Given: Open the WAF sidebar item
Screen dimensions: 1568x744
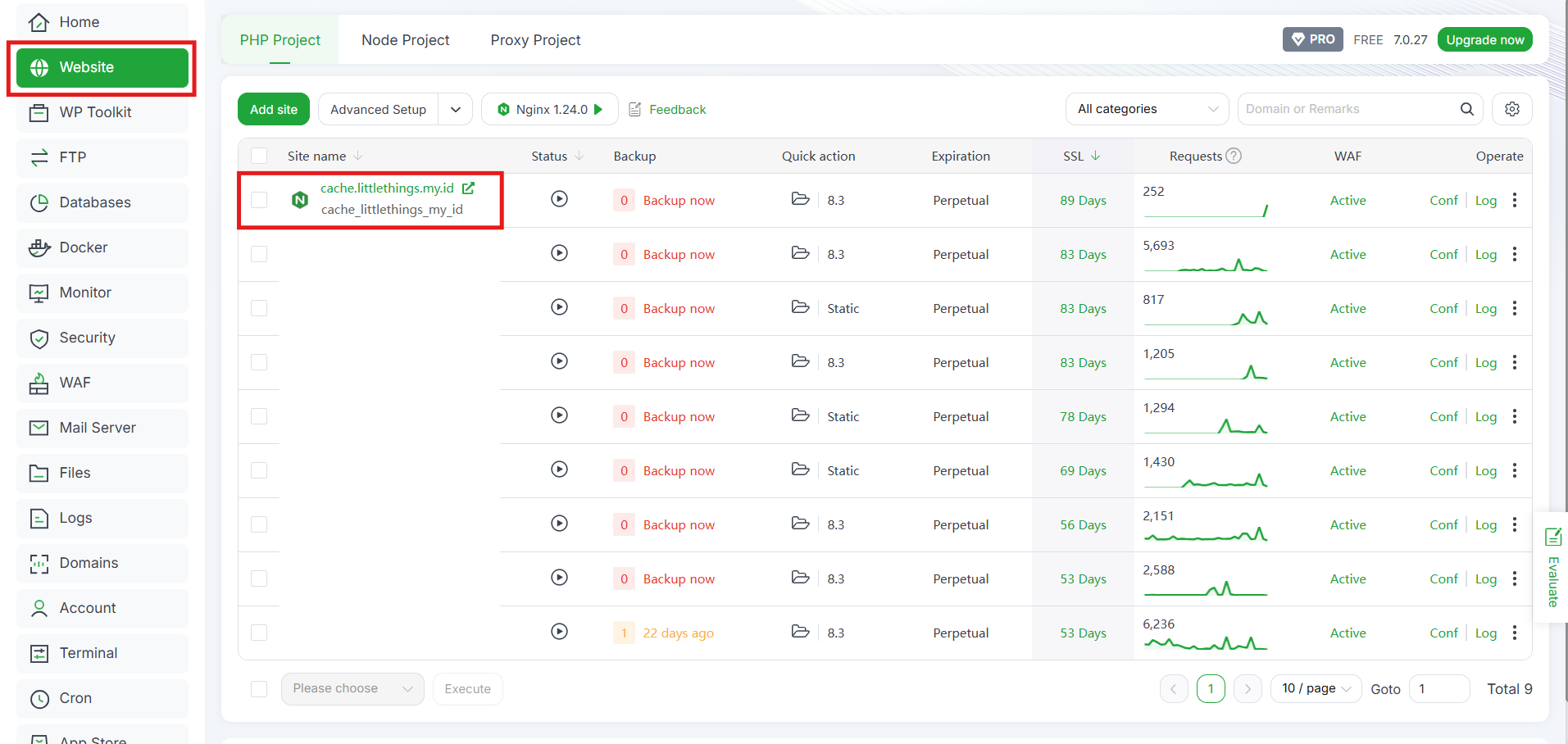Looking at the screenshot, I should 102,383.
